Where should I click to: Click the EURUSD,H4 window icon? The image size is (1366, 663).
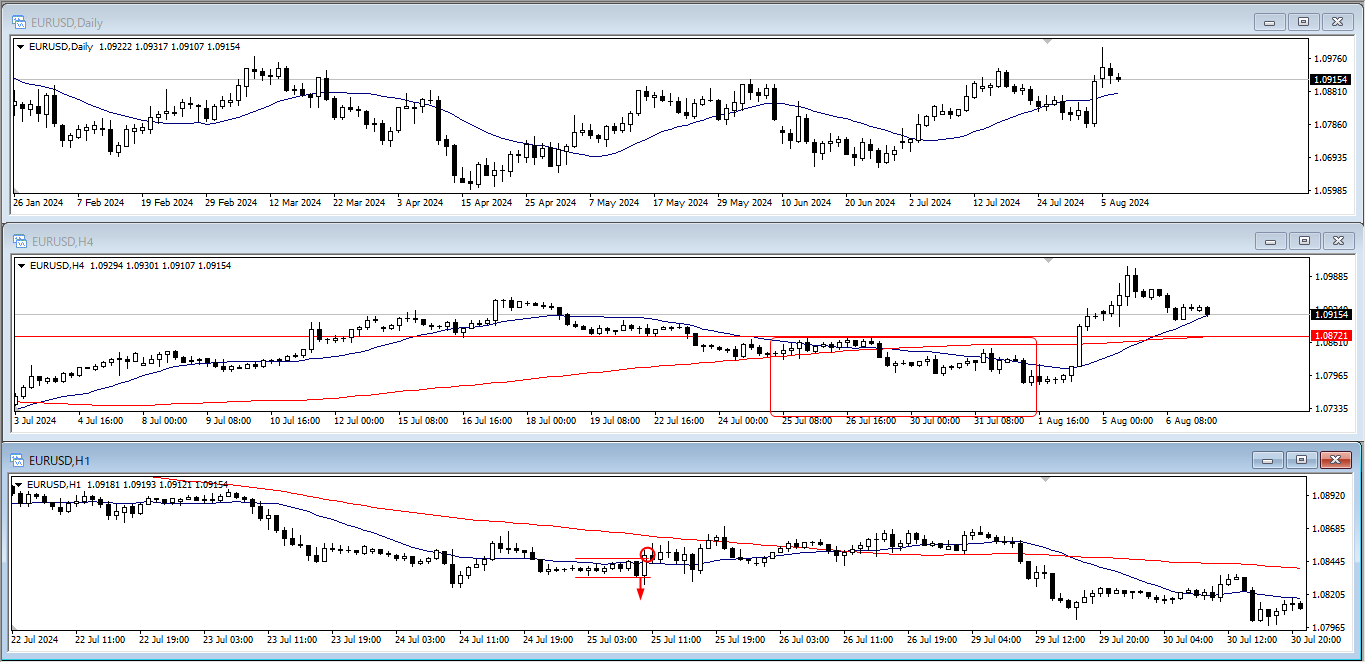[19, 241]
